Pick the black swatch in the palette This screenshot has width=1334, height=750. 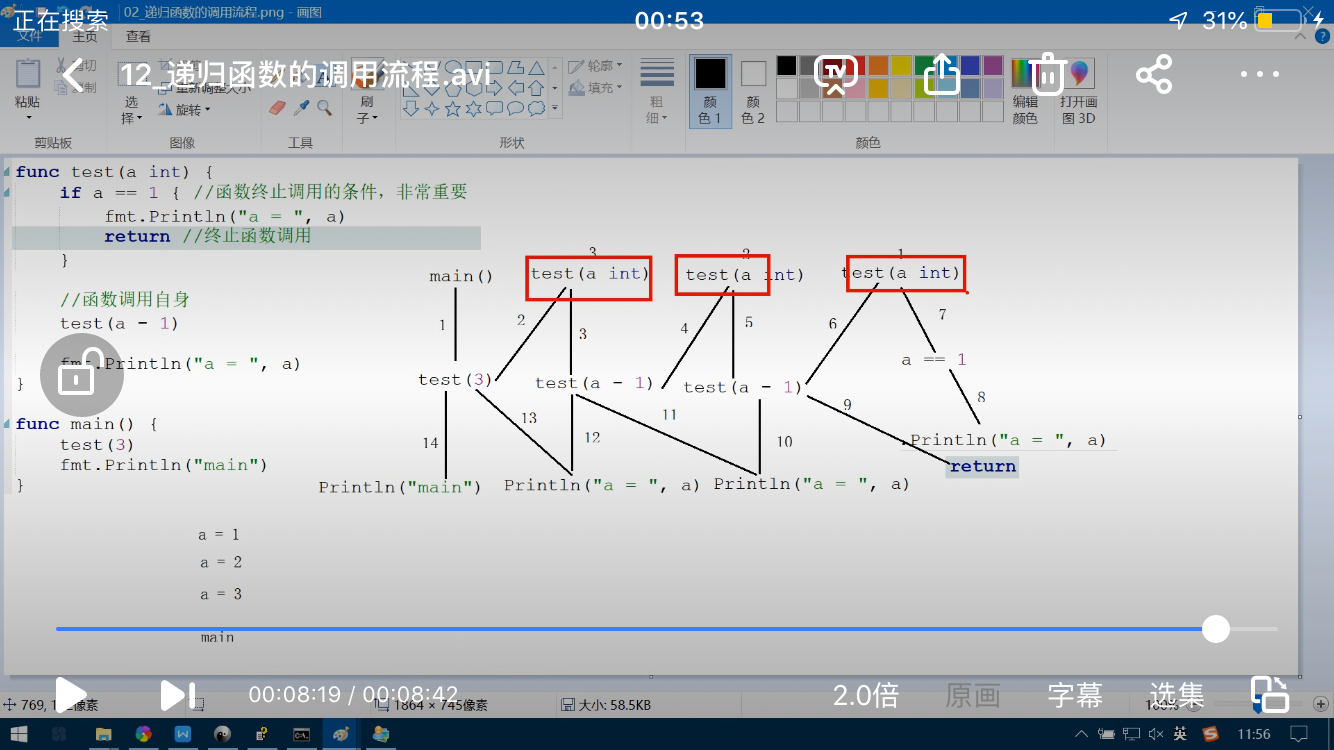click(x=787, y=65)
